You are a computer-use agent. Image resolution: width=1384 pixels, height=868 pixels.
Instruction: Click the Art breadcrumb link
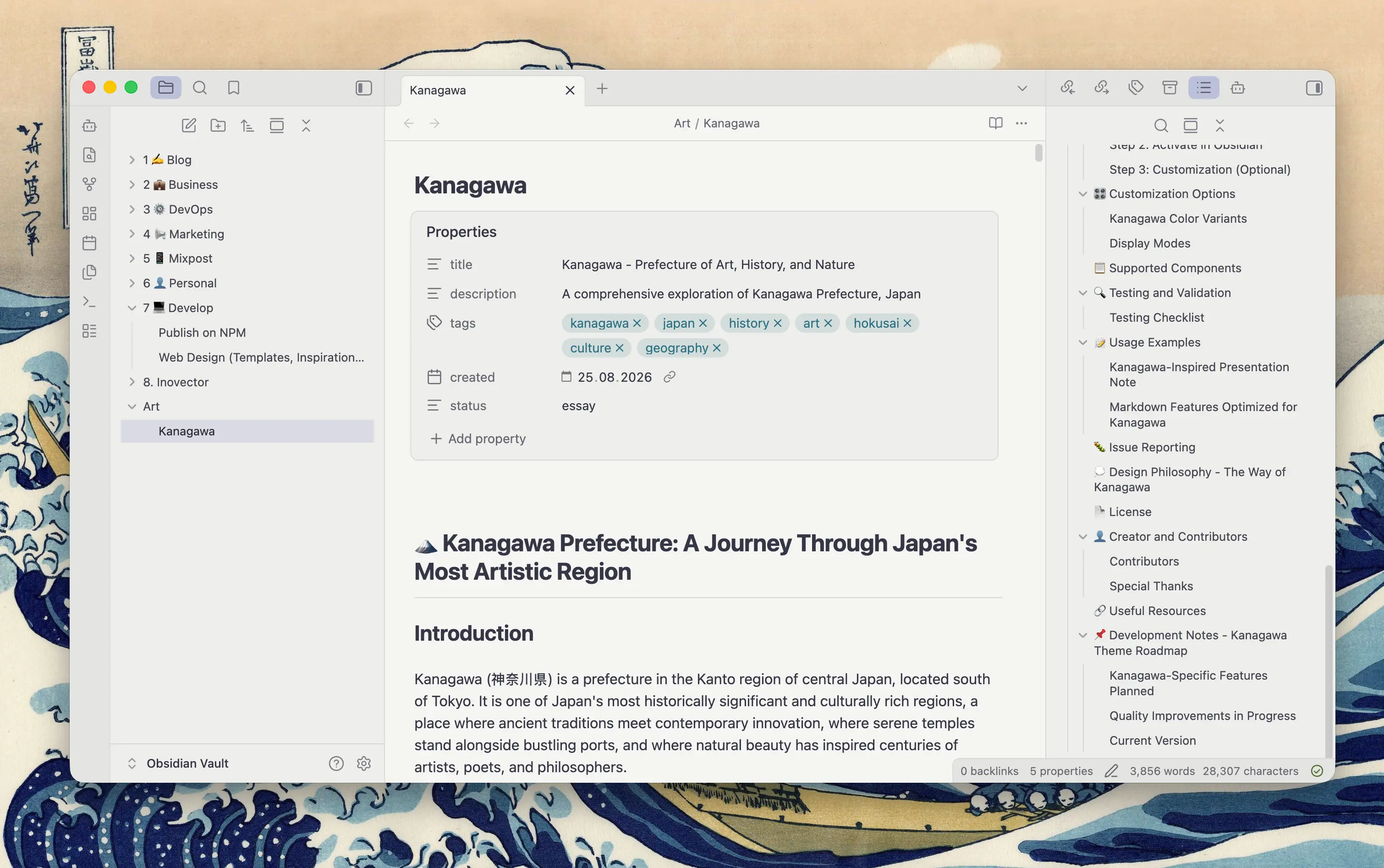point(682,123)
